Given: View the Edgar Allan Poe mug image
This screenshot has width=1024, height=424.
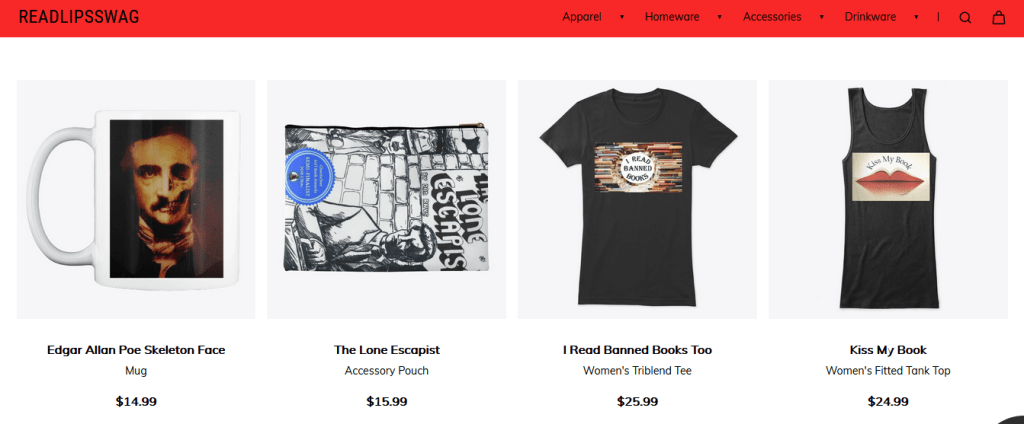Looking at the screenshot, I should click(136, 199).
